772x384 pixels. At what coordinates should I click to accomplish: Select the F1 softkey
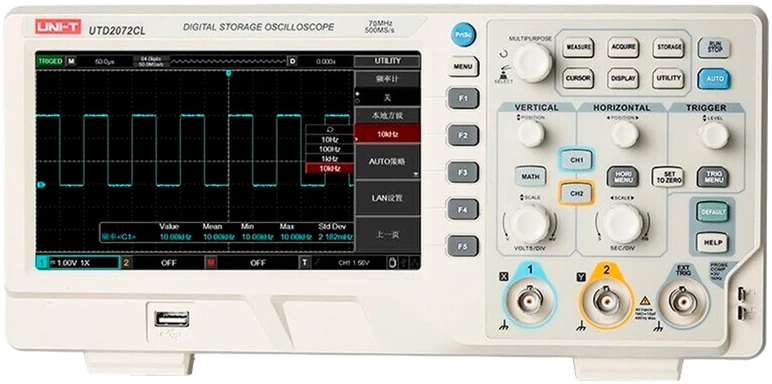[x=463, y=98]
